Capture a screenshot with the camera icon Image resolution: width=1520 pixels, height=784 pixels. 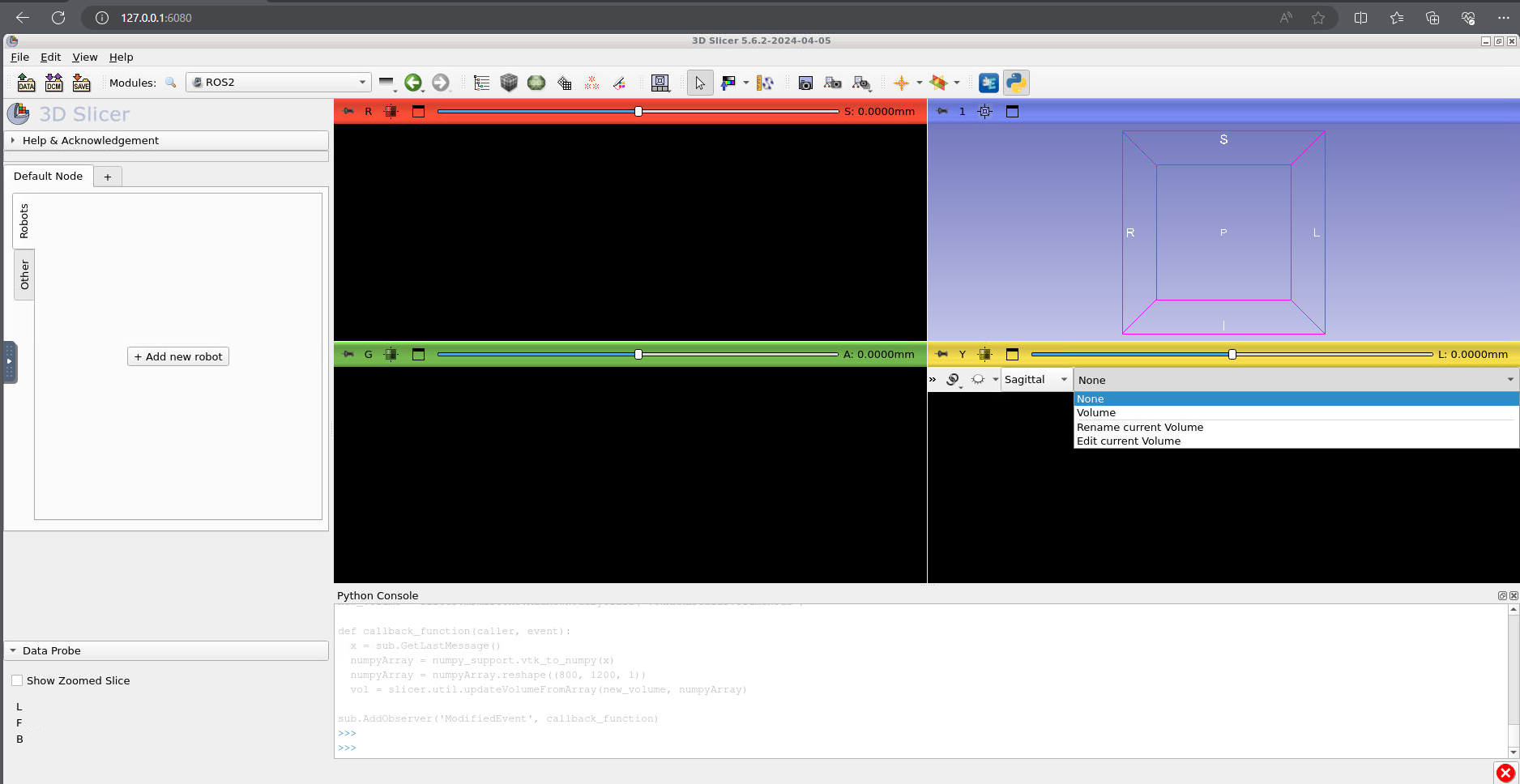click(805, 83)
